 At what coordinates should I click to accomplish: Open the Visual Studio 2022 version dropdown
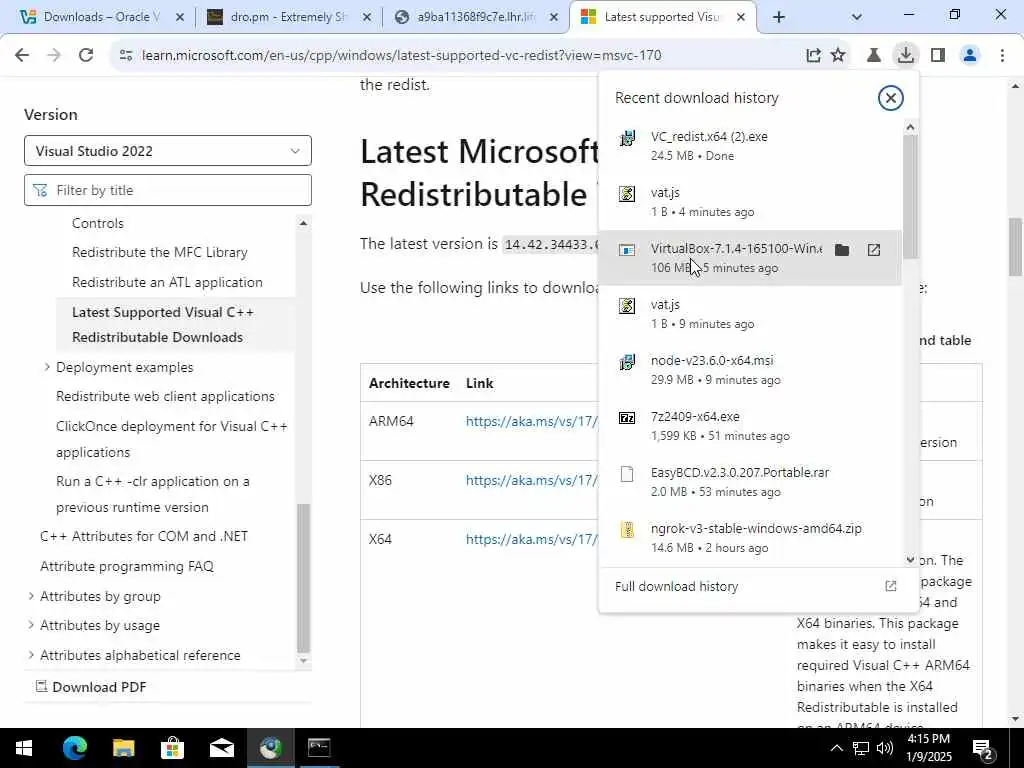pyautogui.click(x=168, y=151)
